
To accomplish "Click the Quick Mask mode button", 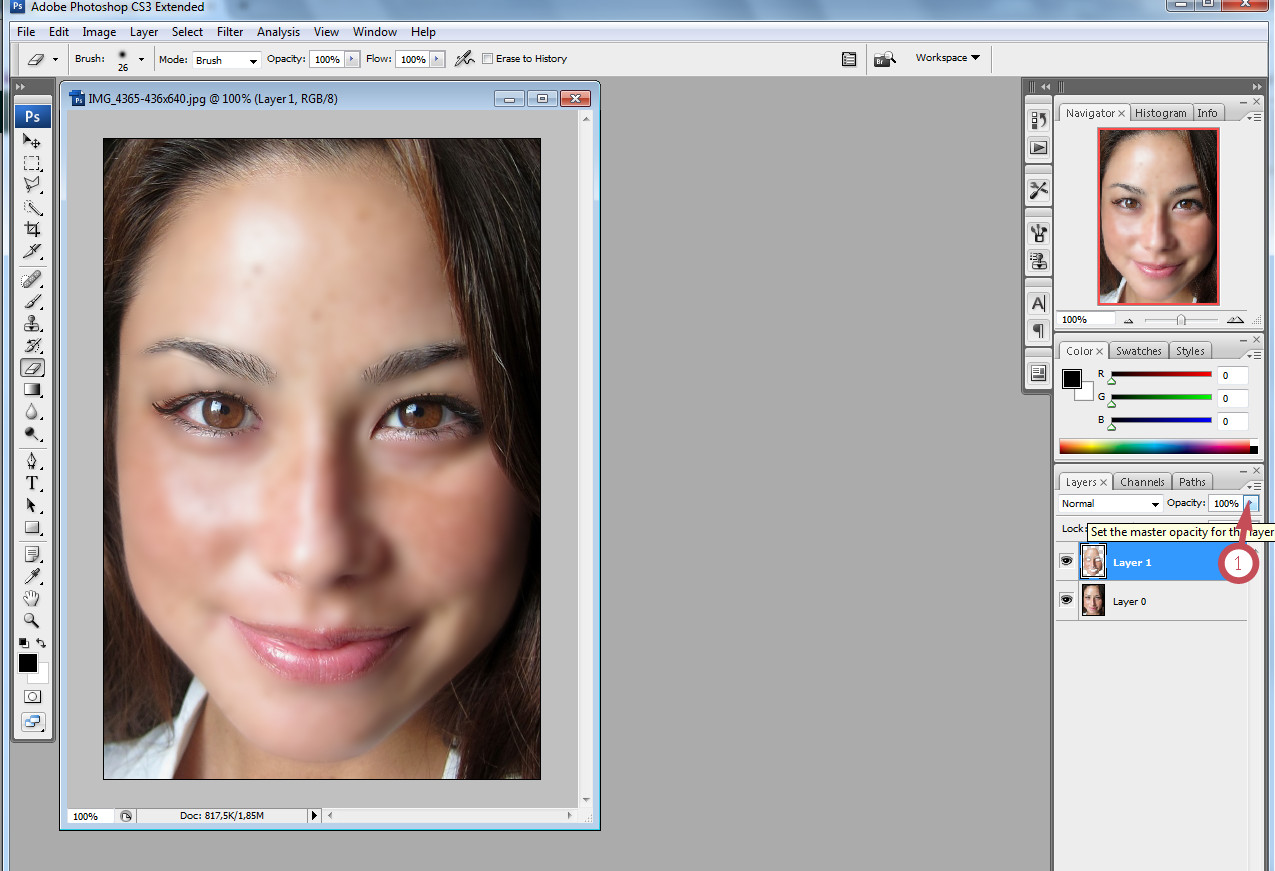I will (32, 696).
